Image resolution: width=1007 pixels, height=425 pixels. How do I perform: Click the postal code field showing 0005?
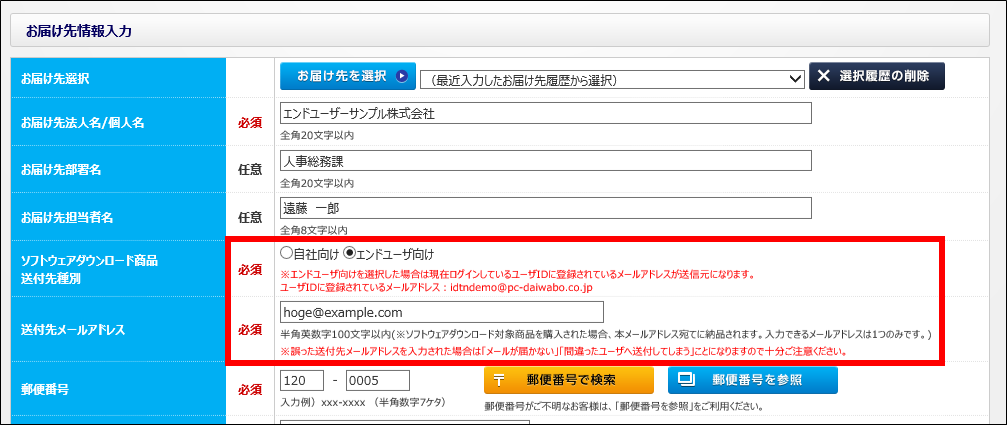point(377,381)
